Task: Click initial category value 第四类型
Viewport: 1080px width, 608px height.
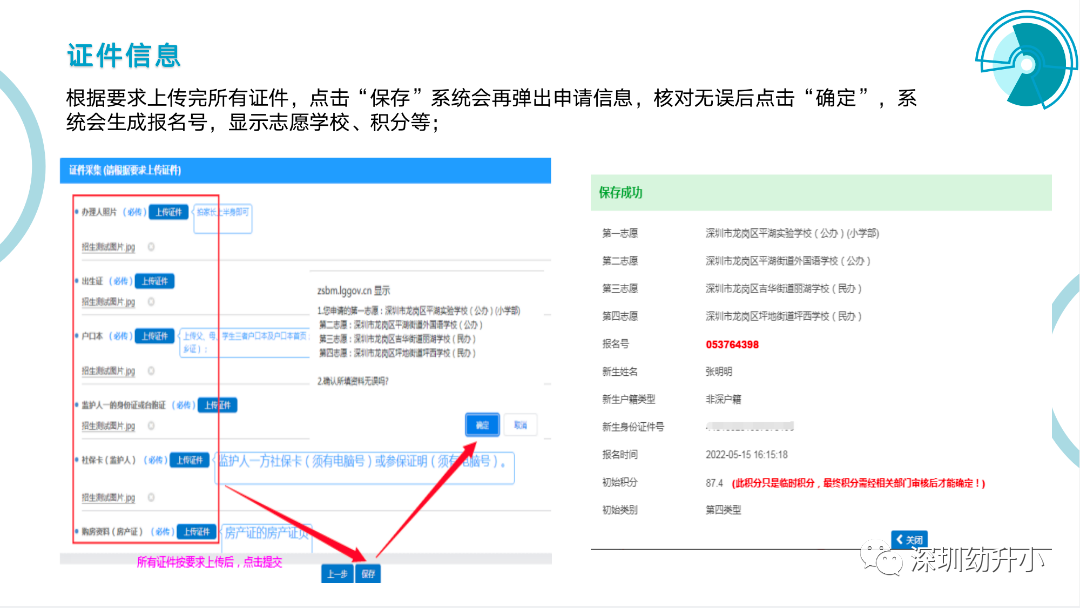Action: tap(723, 510)
